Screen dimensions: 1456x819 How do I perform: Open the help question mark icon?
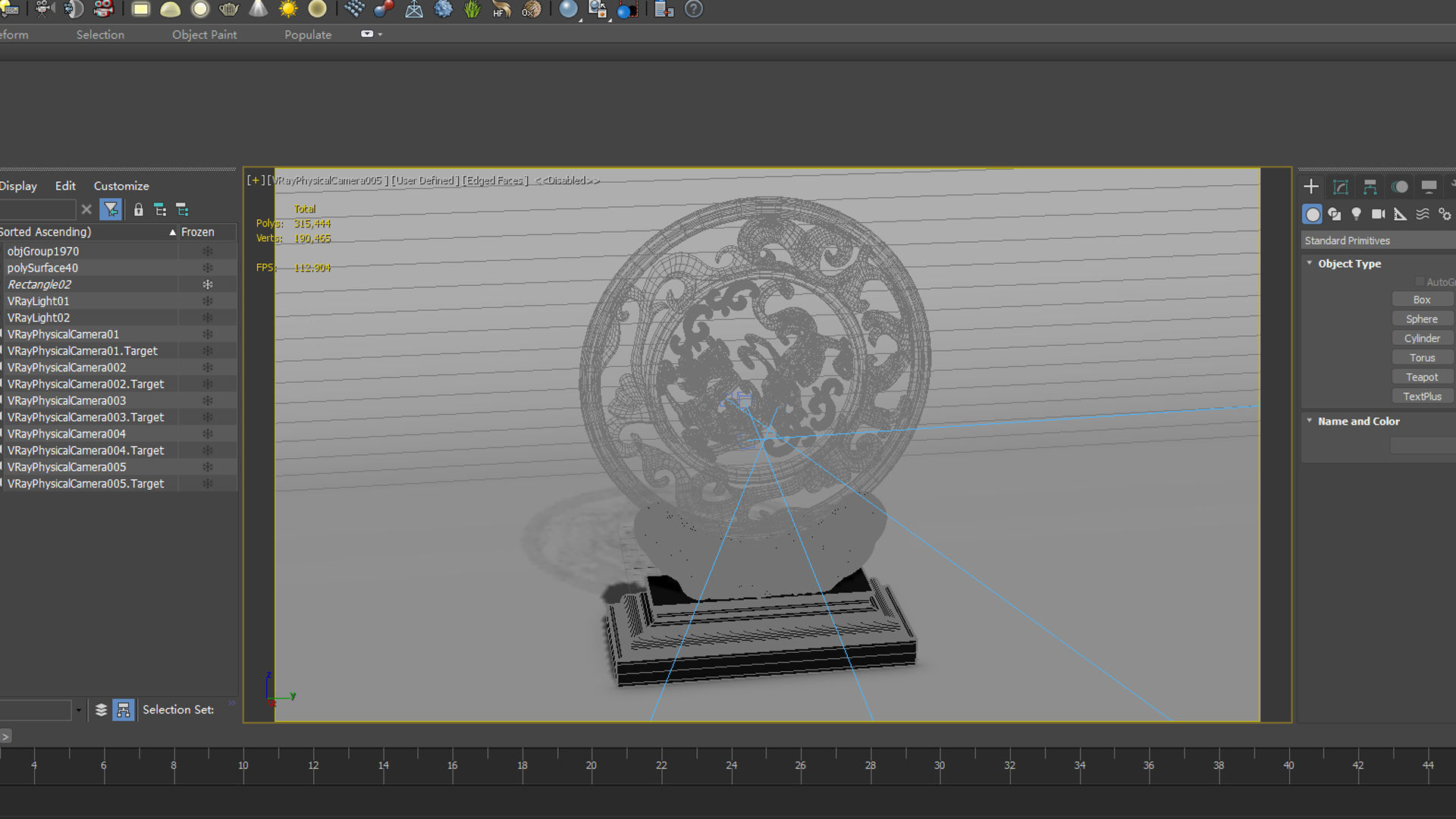click(x=693, y=9)
